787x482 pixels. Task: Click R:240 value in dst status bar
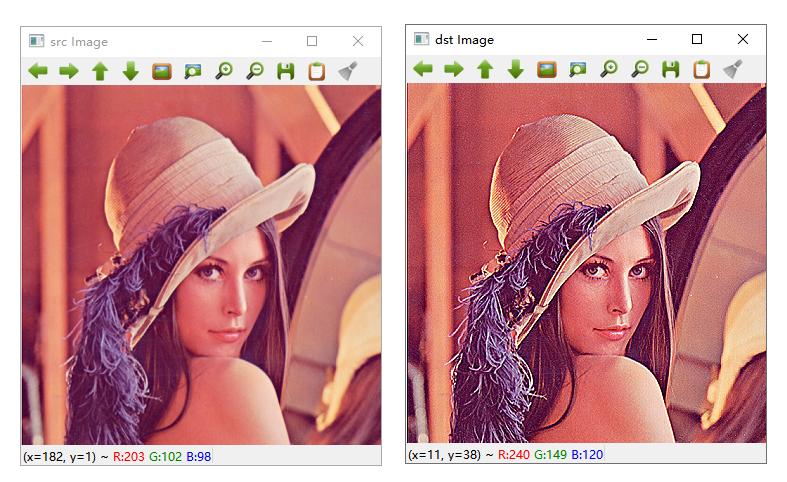click(x=514, y=455)
